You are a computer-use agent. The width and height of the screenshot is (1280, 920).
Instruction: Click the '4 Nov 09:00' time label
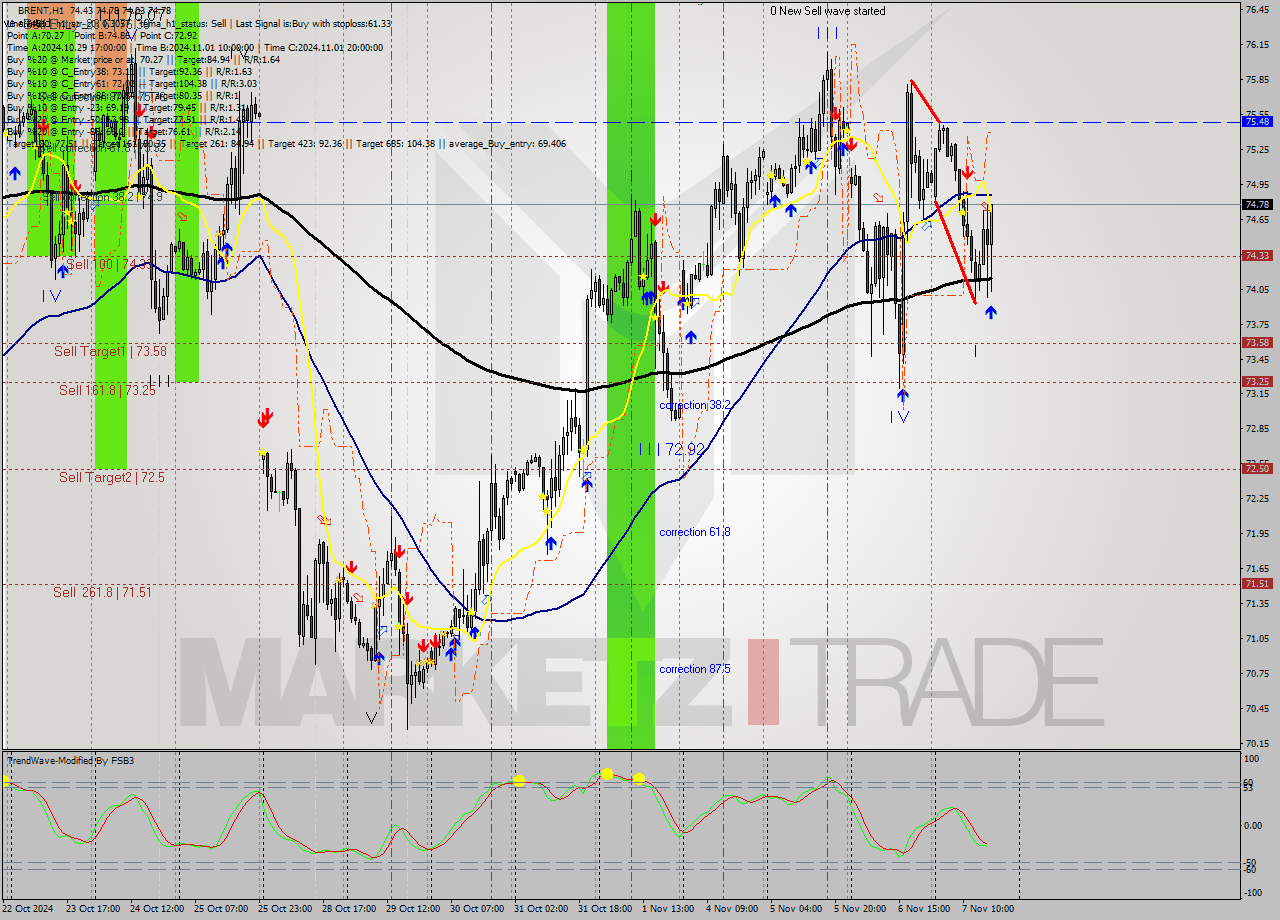click(732, 909)
